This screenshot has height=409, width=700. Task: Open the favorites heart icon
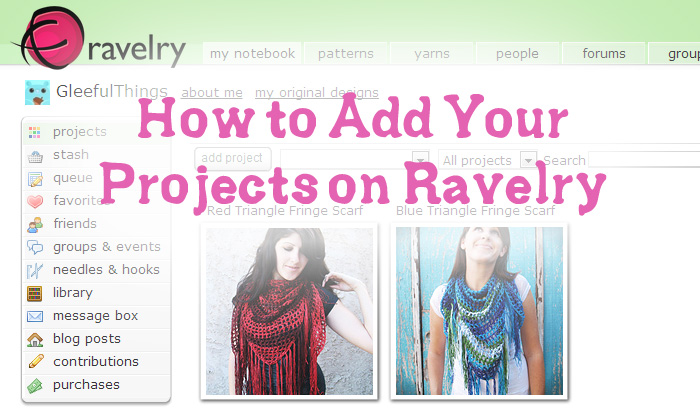(35, 202)
